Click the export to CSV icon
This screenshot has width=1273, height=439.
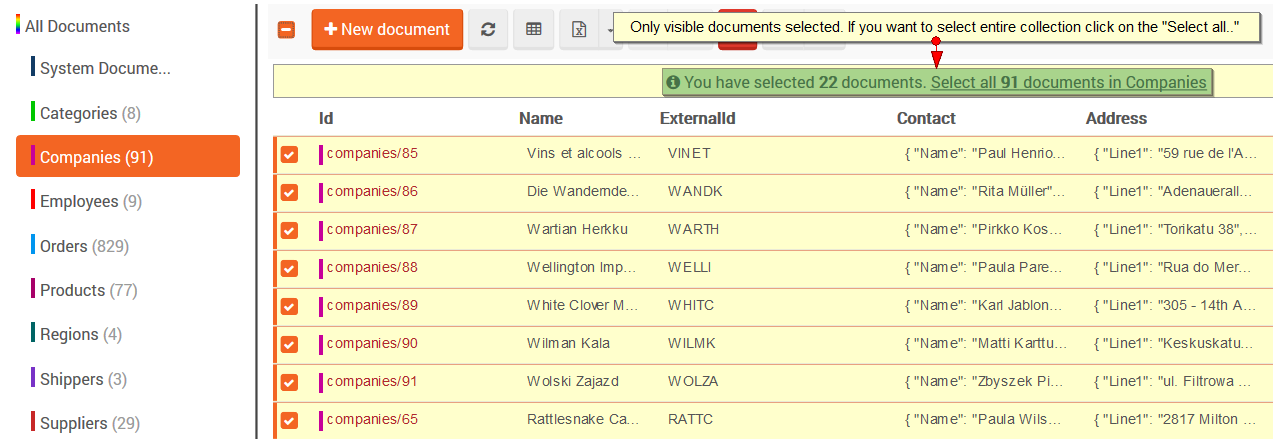[x=578, y=30]
